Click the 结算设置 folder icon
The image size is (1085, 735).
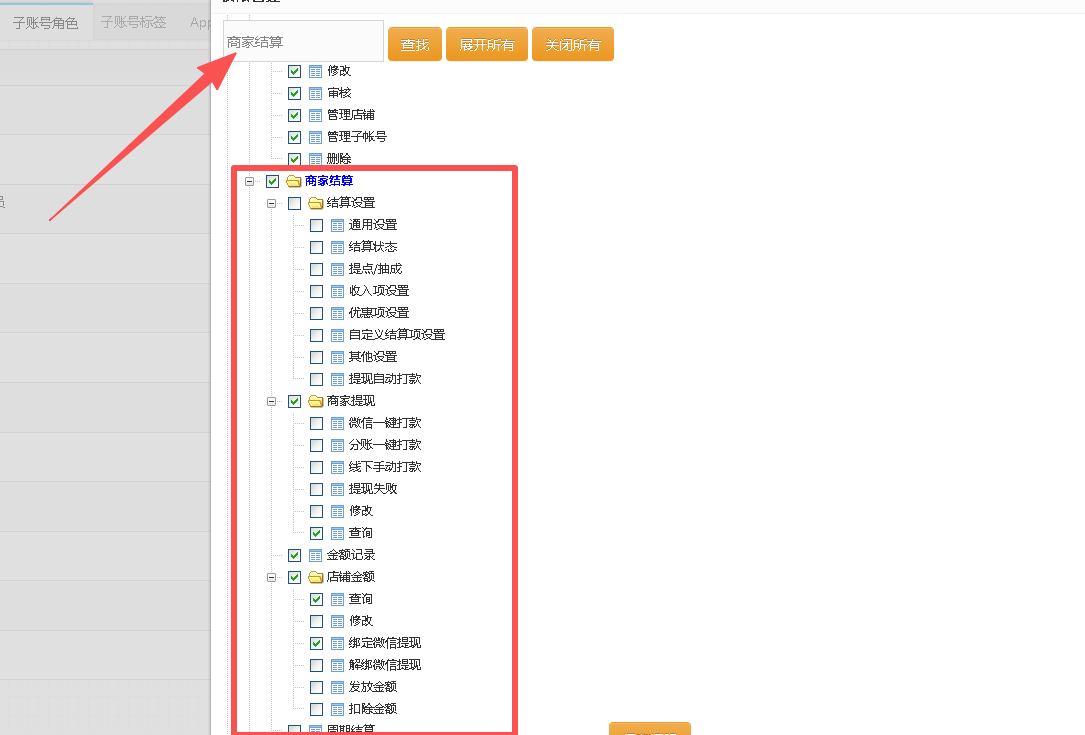[x=315, y=203]
